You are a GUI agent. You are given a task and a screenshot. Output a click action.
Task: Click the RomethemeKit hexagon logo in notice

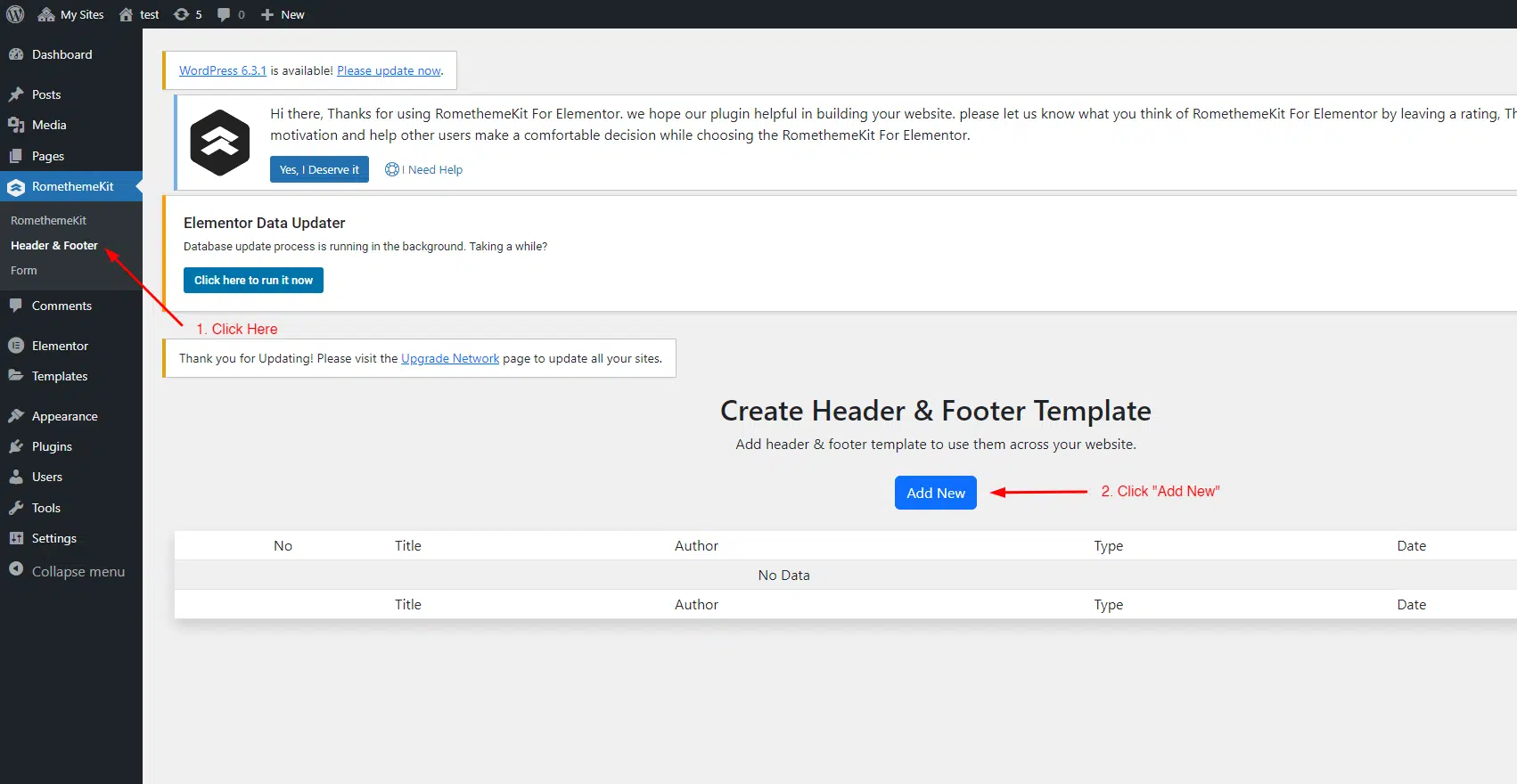coord(220,143)
